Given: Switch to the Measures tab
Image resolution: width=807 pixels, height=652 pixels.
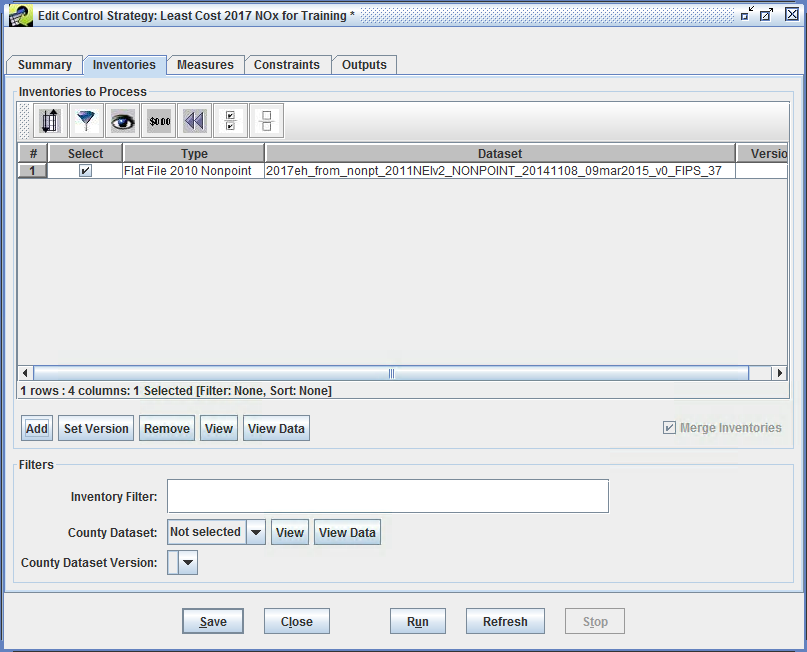Looking at the screenshot, I should click(x=205, y=64).
